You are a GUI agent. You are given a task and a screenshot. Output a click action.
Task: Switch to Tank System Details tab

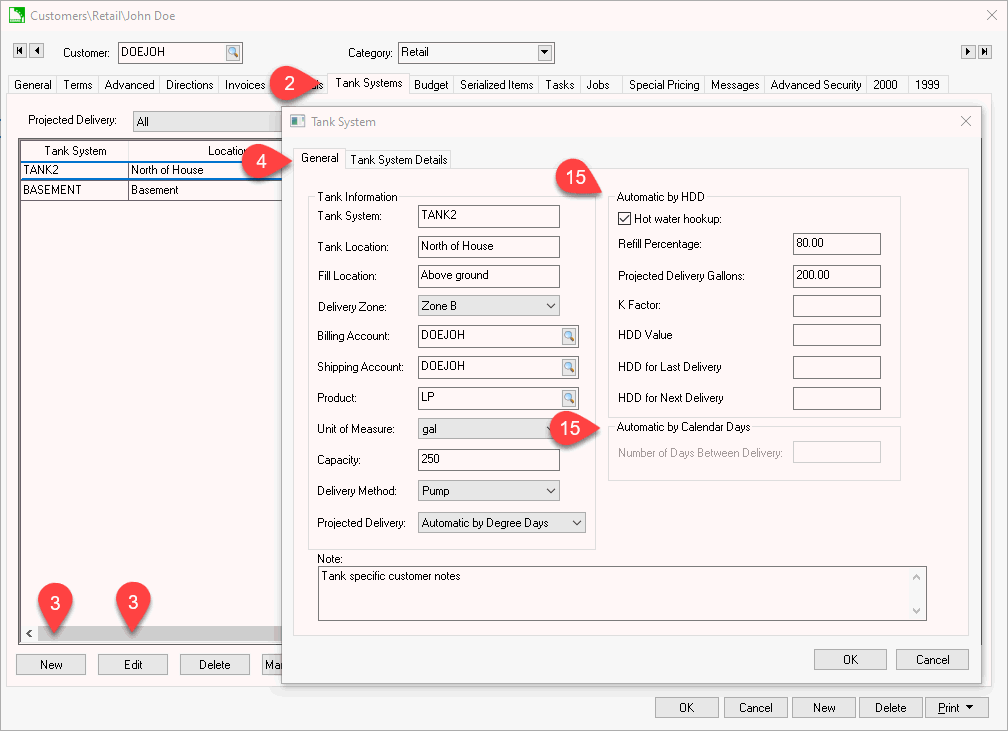click(x=398, y=159)
